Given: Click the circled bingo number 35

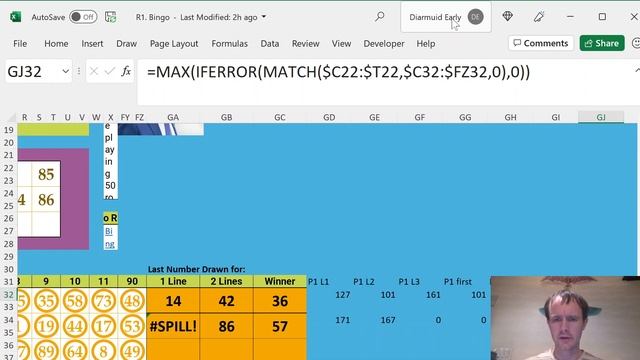Looking at the screenshot, I should click(x=46, y=301).
